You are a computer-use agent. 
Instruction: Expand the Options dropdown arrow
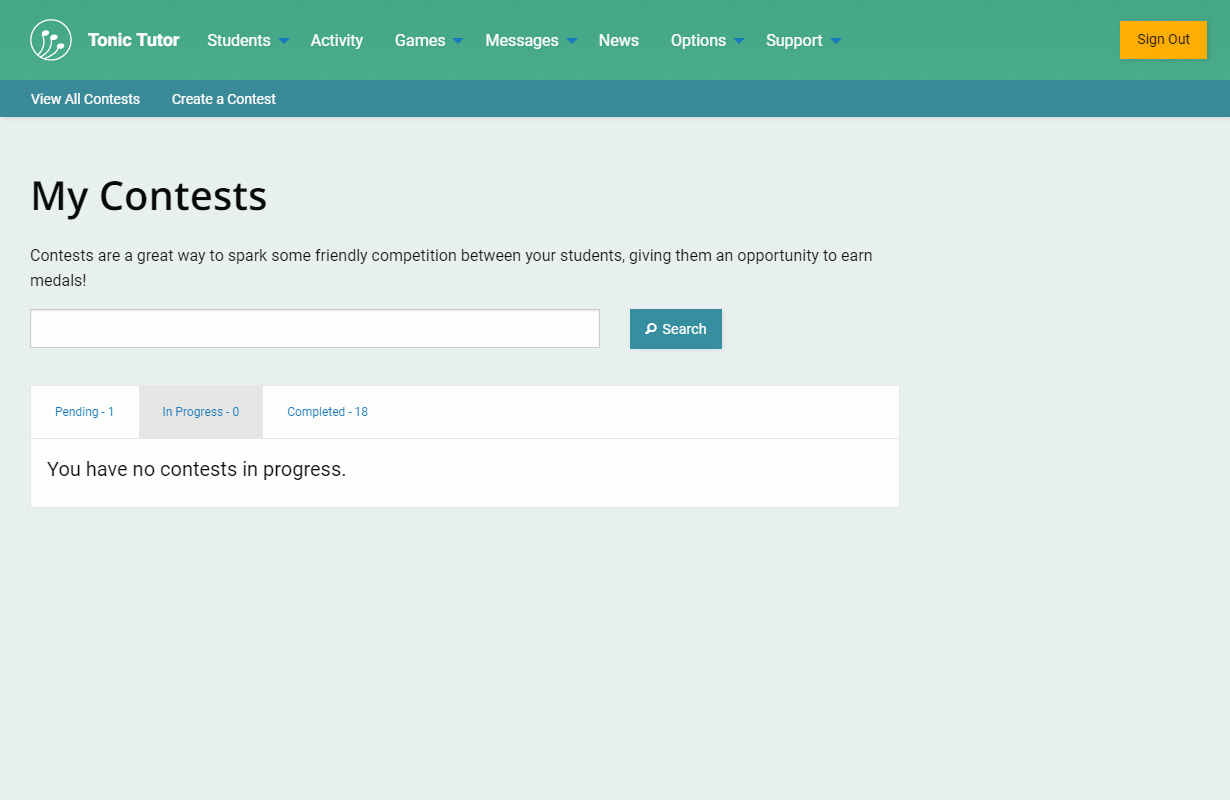[x=739, y=41]
